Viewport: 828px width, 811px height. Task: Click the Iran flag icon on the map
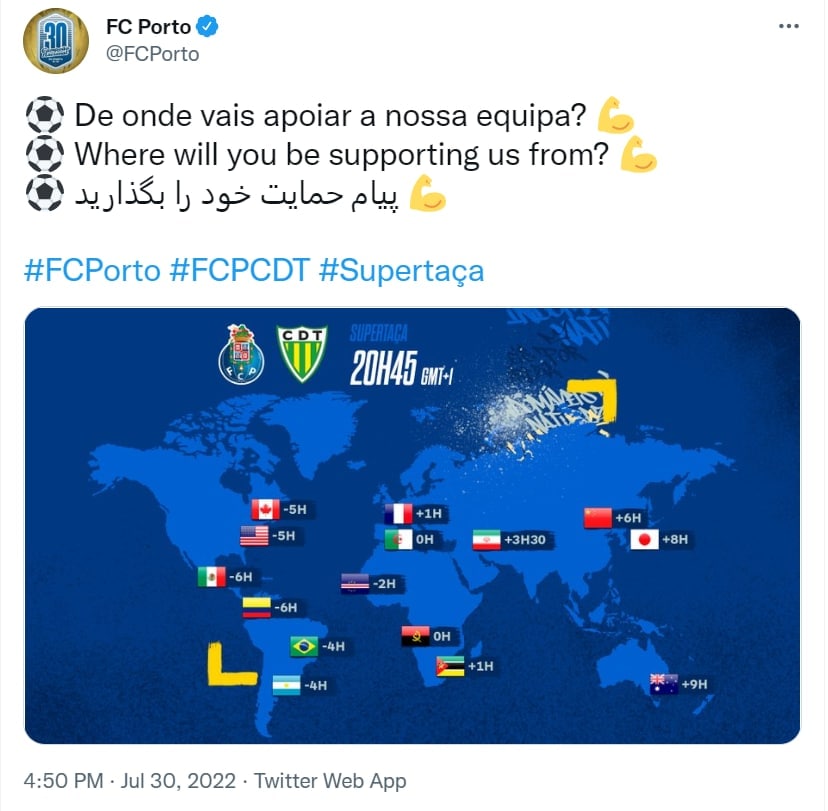pyautogui.click(x=487, y=540)
